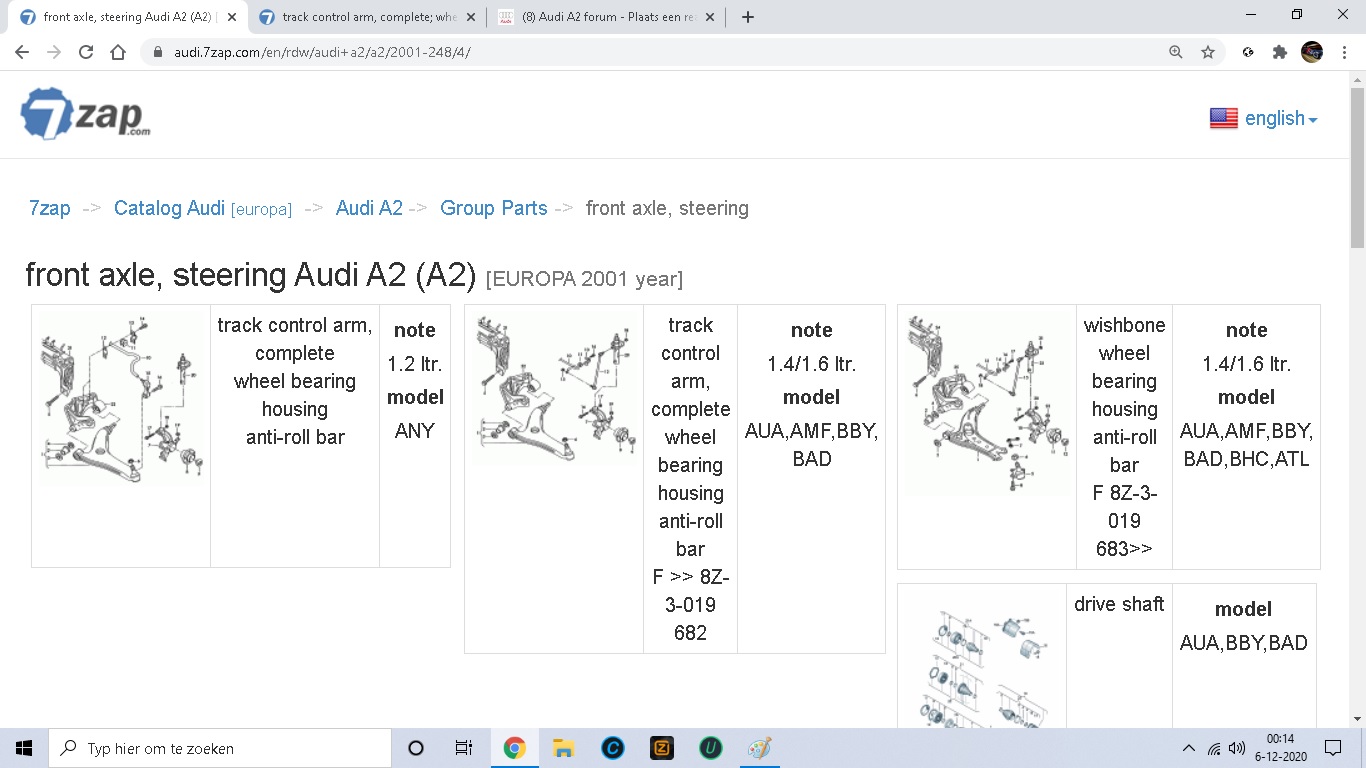
Task: Click taskbar search box 'Typ hier om te zoeken'
Action: click(220, 748)
